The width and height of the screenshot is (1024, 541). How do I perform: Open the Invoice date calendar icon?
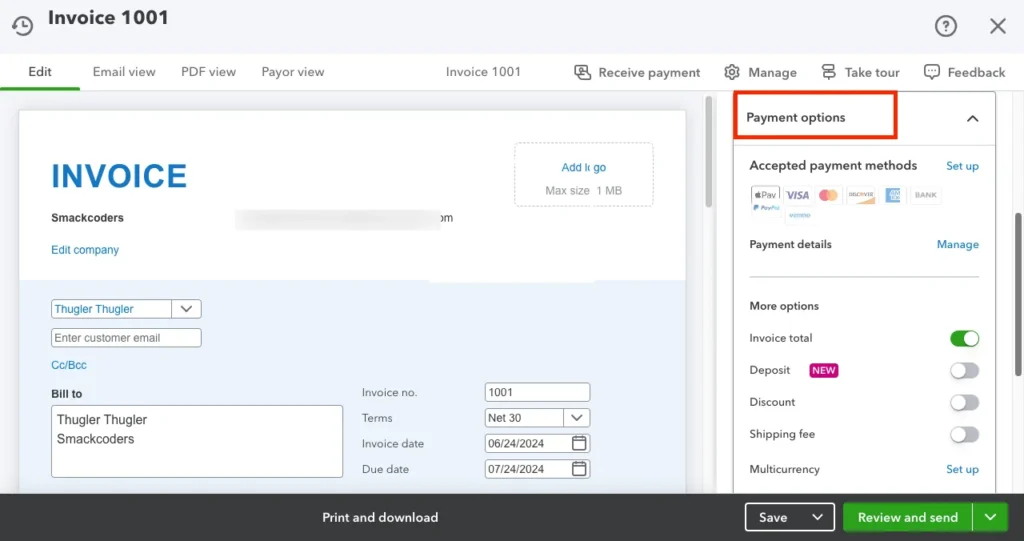tap(579, 443)
